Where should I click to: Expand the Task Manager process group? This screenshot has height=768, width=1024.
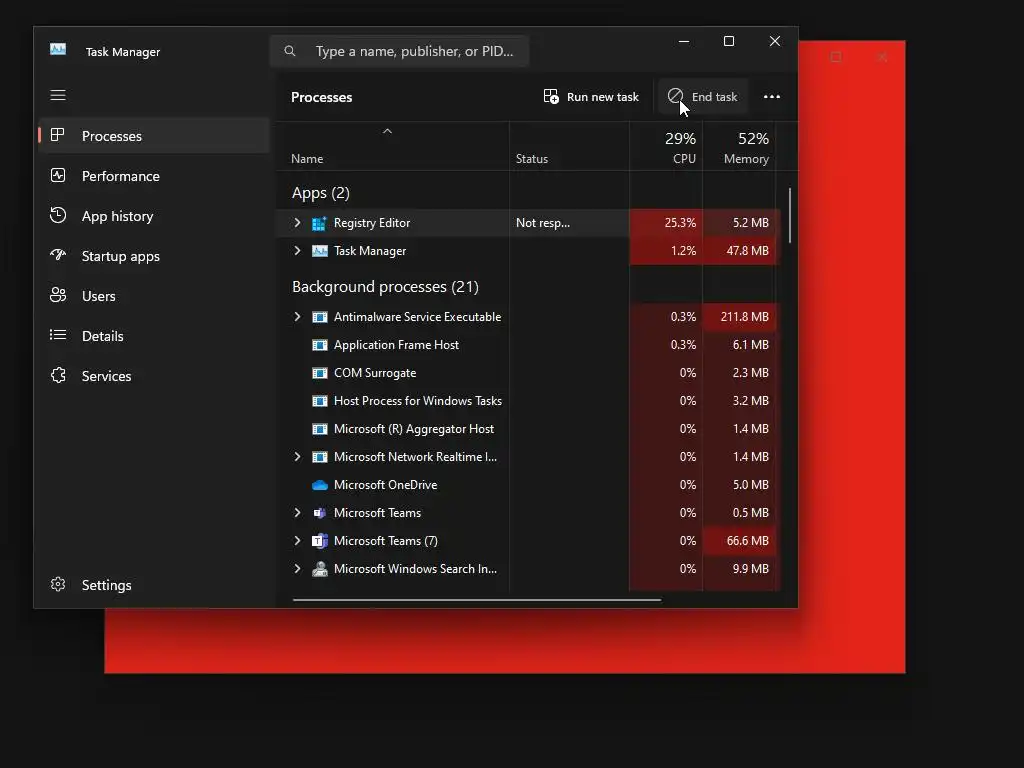pos(297,251)
